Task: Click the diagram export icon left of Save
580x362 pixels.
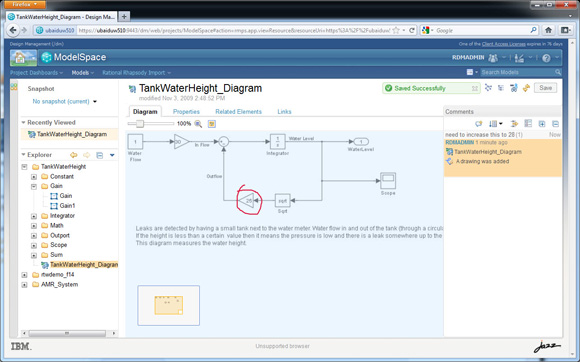Action: coord(514,88)
